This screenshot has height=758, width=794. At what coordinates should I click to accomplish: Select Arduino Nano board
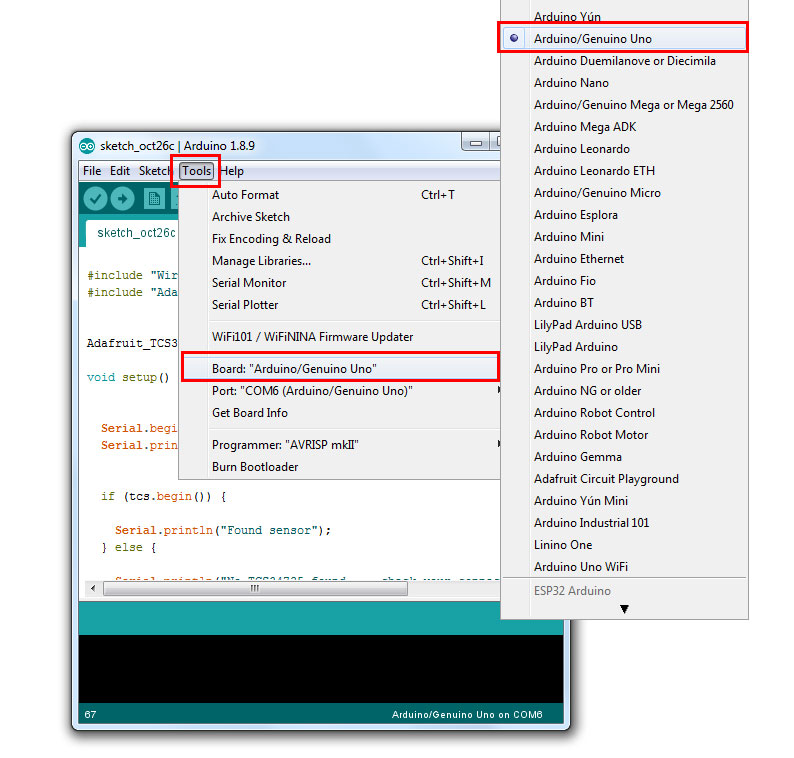pyautogui.click(x=624, y=83)
